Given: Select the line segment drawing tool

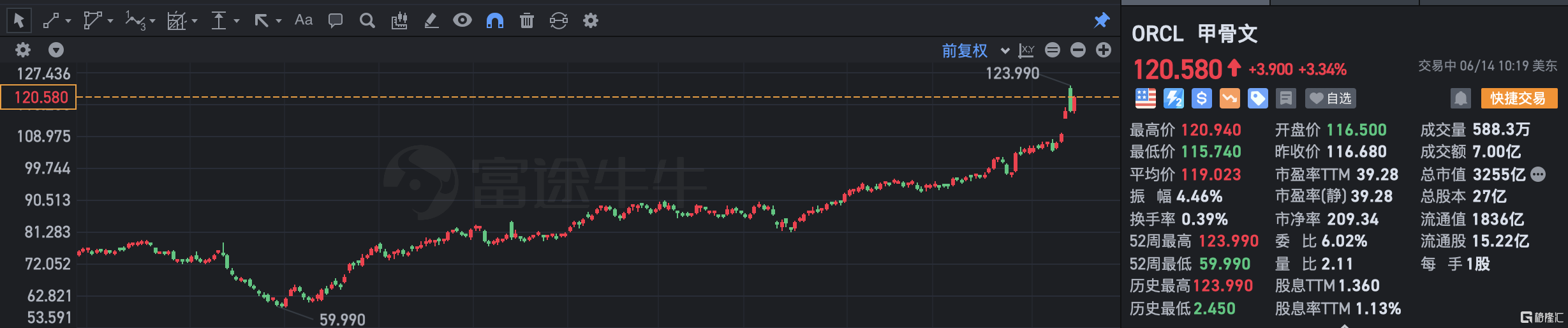Looking at the screenshot, I should [51, 21].
